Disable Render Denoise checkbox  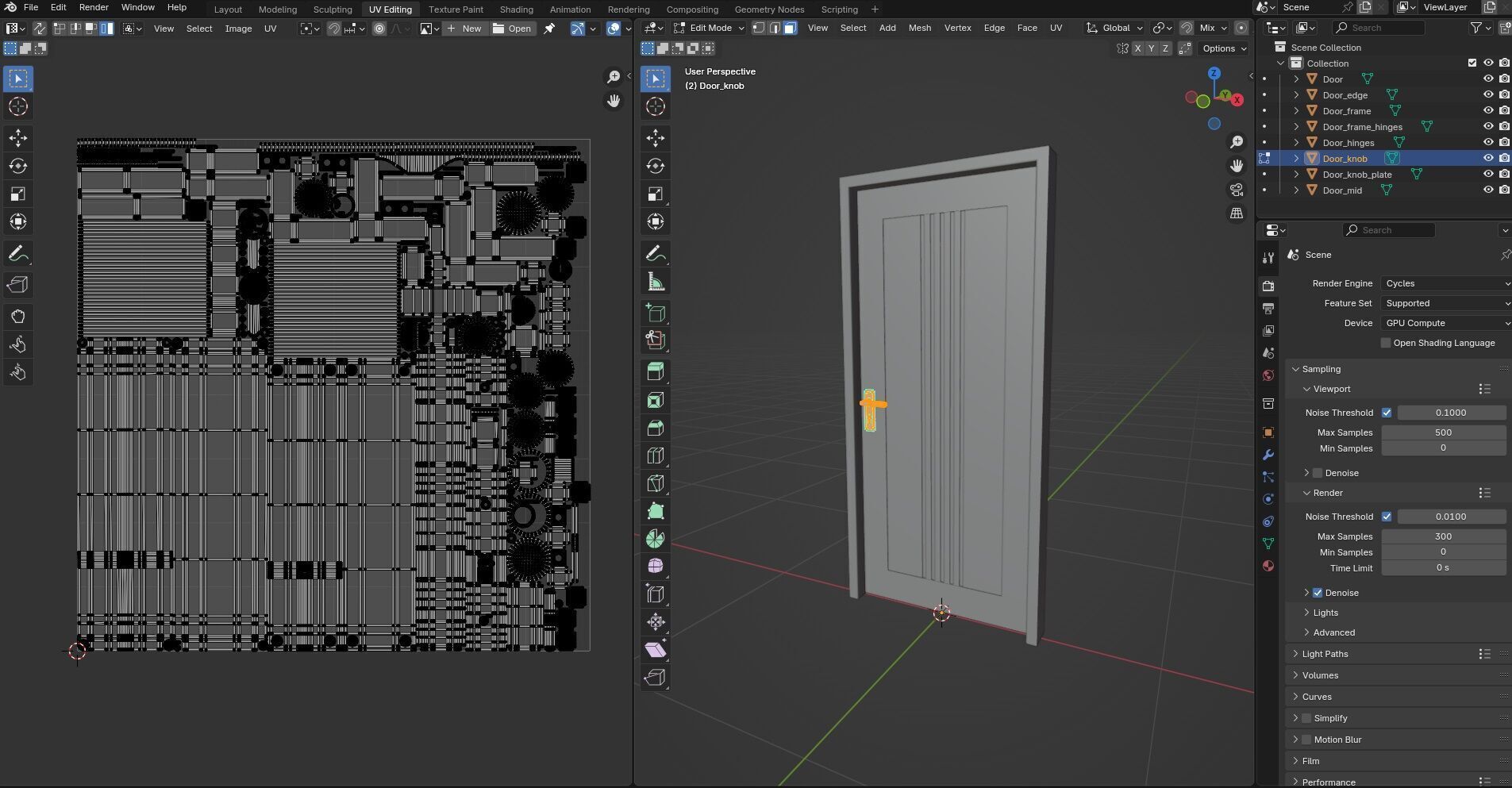[x=1318, y=593]
